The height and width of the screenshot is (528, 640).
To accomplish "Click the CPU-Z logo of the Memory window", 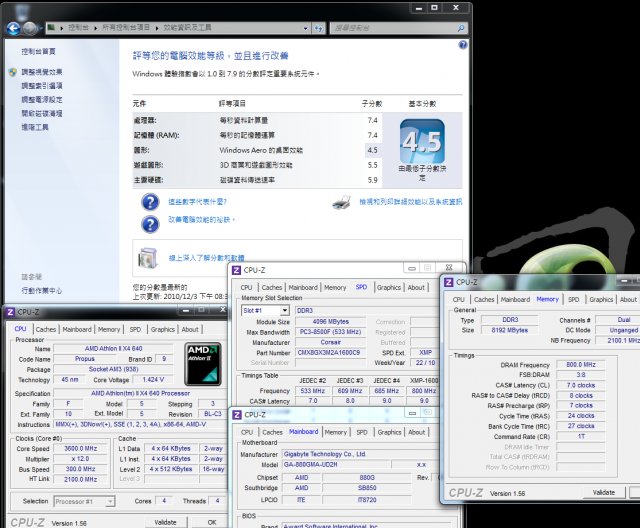I will [x=449, y=282].
